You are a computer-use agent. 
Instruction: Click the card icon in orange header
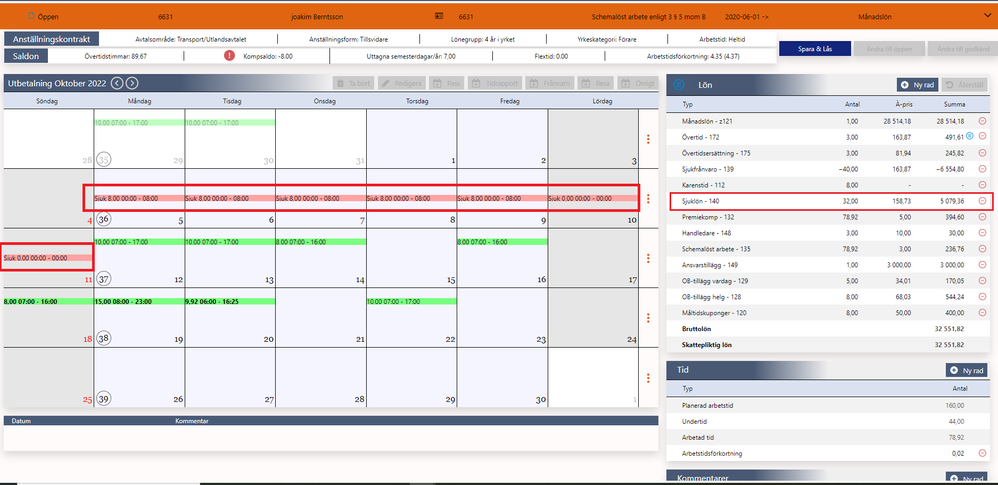[439, 16]
